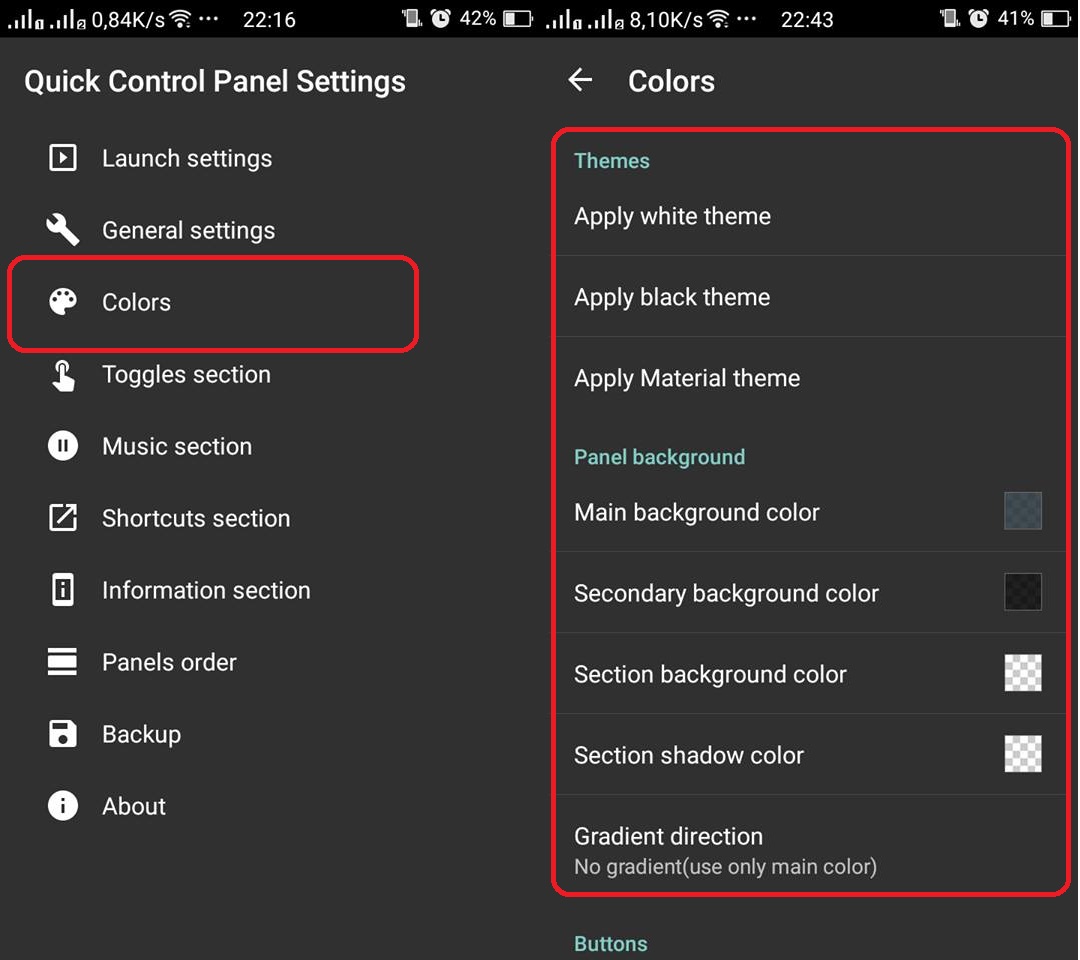Image resolution: width=1080 pixels, height=960 pixels.
Task: Tap the Section shadow color swatch
Action: [1023, 754]
